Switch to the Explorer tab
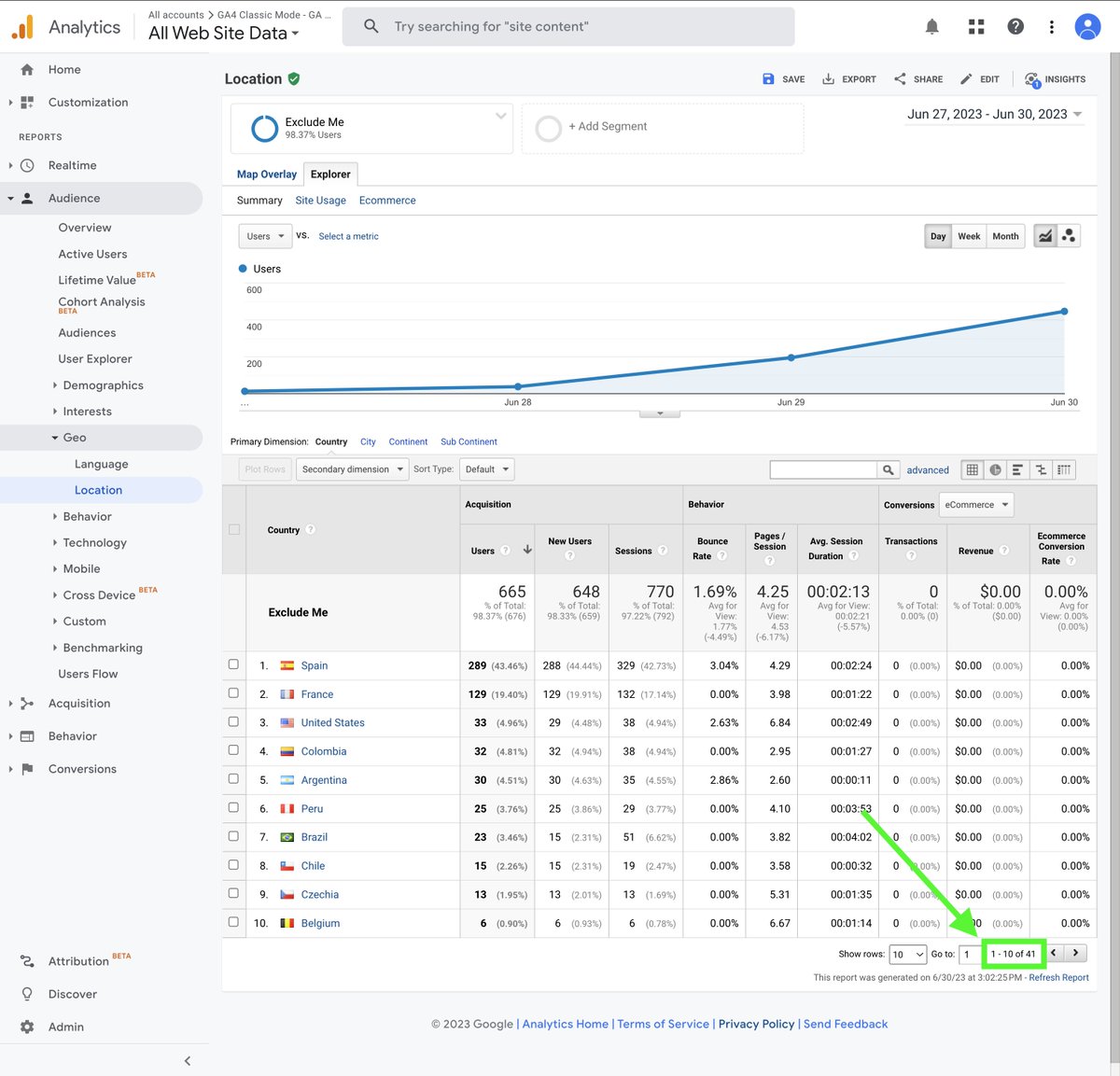1120x1076 pixels. pos(330,175)
